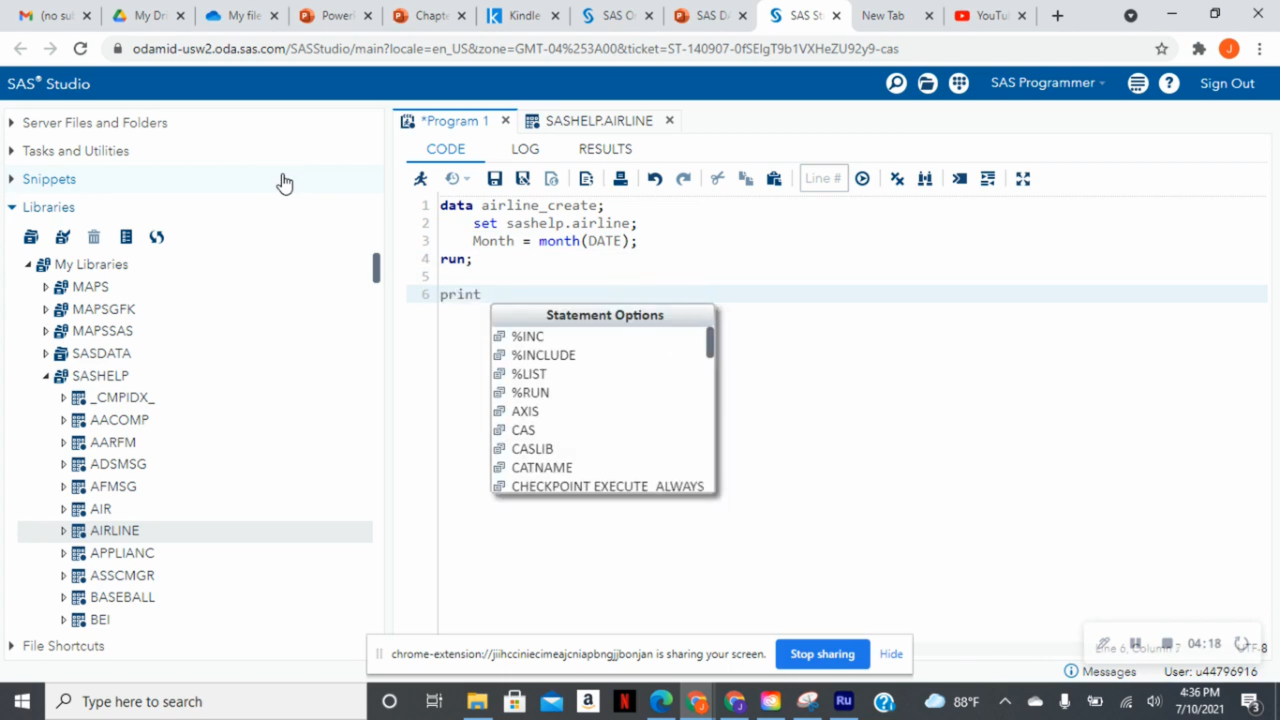The width and height of the screenshot is (1280, 720).
Task: Click the Line # input field
Action: pyautogui.click(x=824, y=178)
